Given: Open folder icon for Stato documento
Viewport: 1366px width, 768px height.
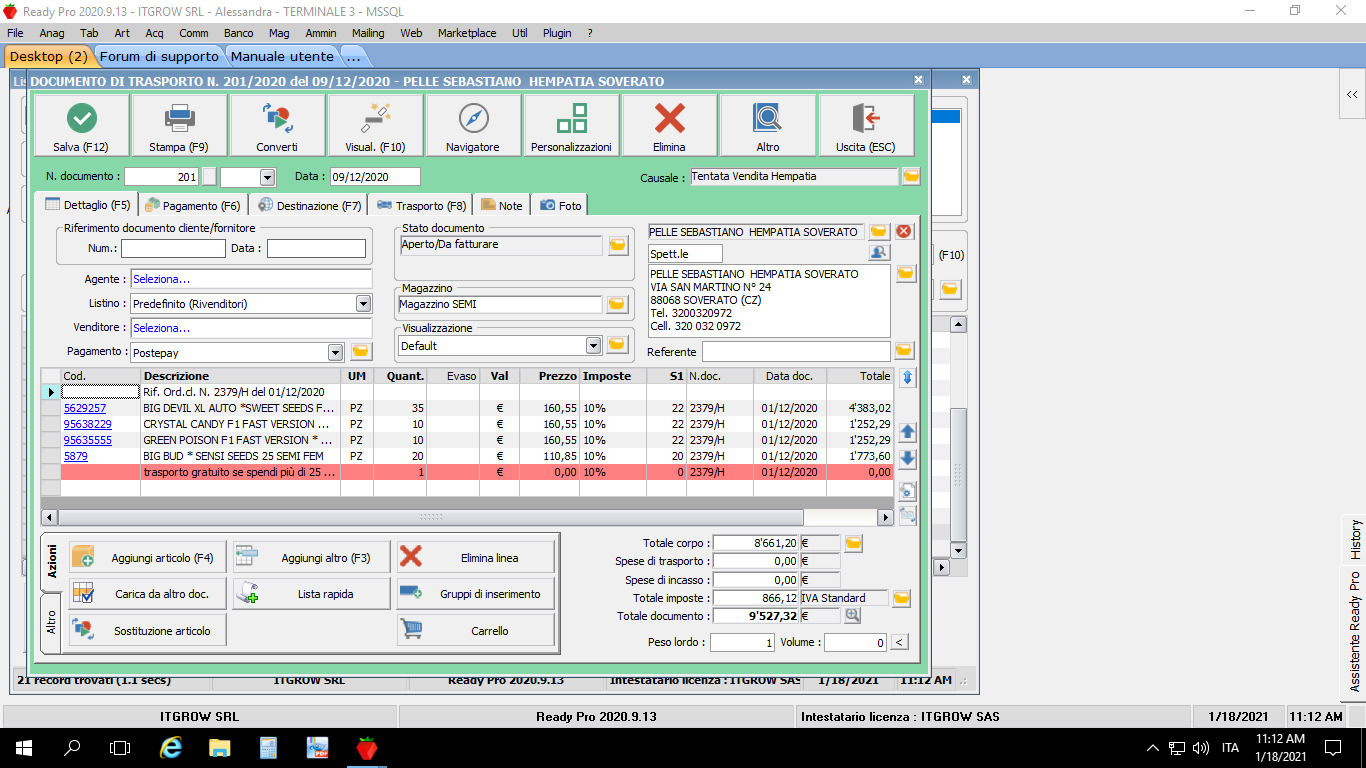Looking at the screenshot, I should tap(618, 245).
